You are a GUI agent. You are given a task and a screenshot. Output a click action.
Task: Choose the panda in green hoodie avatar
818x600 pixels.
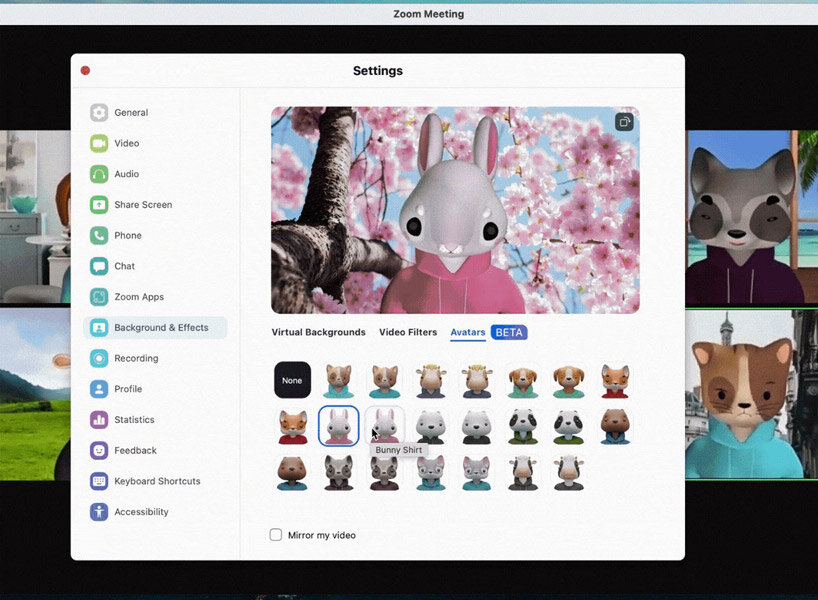click(523, 426)
